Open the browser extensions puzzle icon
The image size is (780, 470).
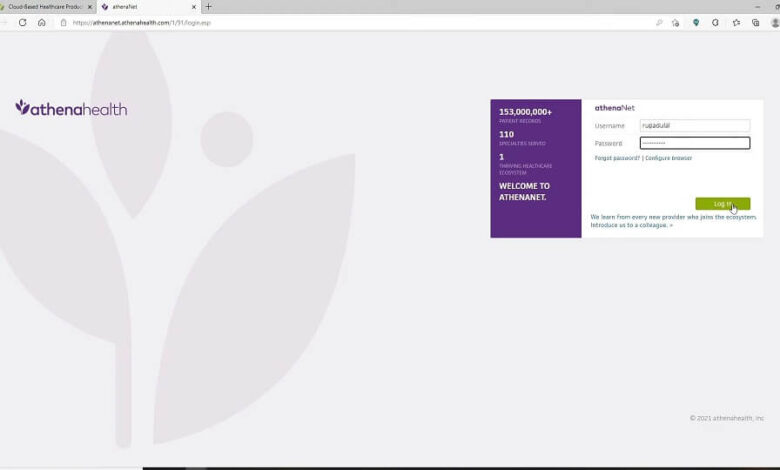[715, 22]
